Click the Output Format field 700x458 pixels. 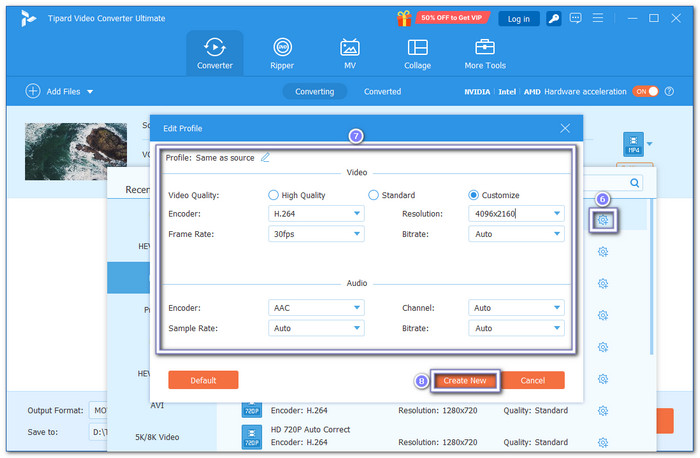pyautogui.click(x=98, y=410)
